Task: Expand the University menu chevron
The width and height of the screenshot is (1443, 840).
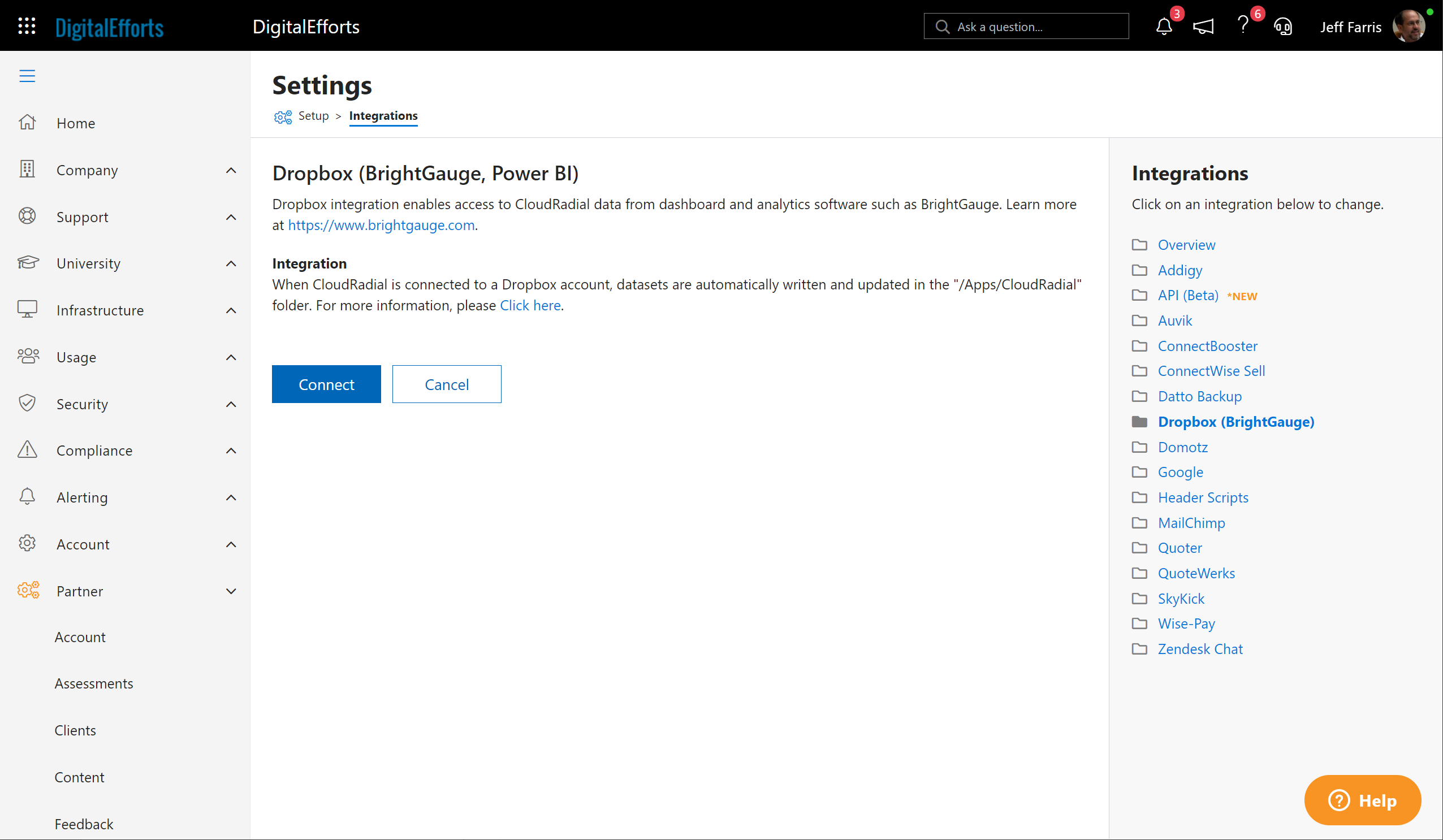Action: click(x=231, y=263)
